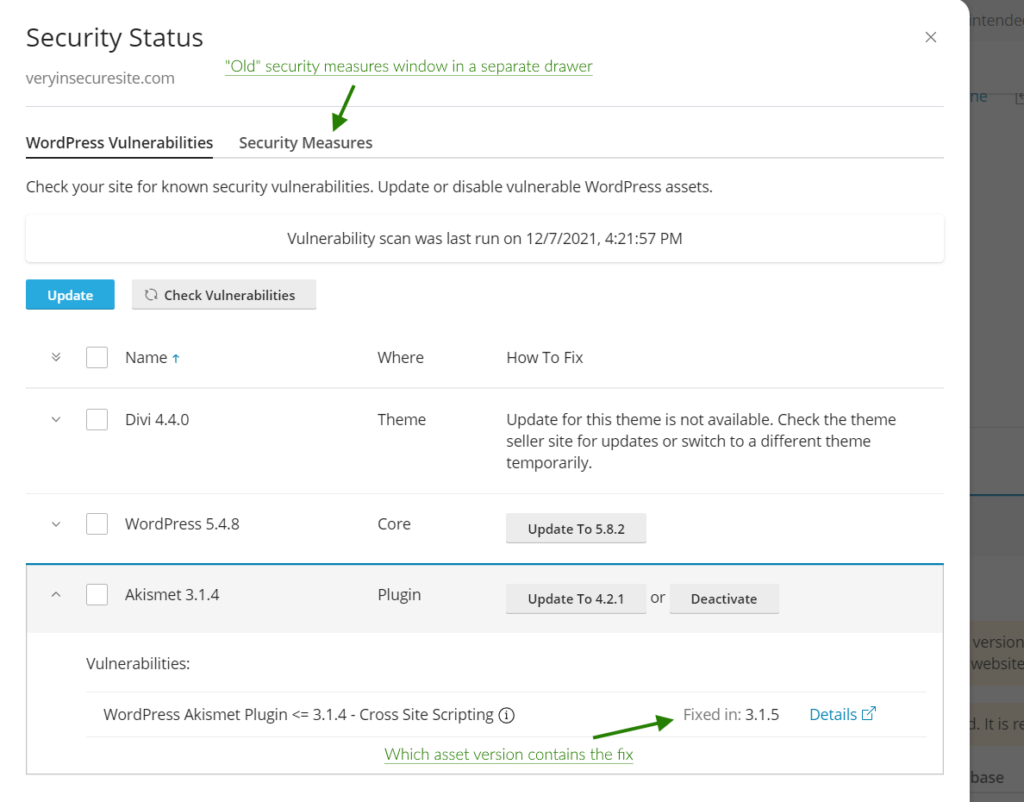Click the Where column header
This screenshot has width=1024, height=802.
(400, 357)
